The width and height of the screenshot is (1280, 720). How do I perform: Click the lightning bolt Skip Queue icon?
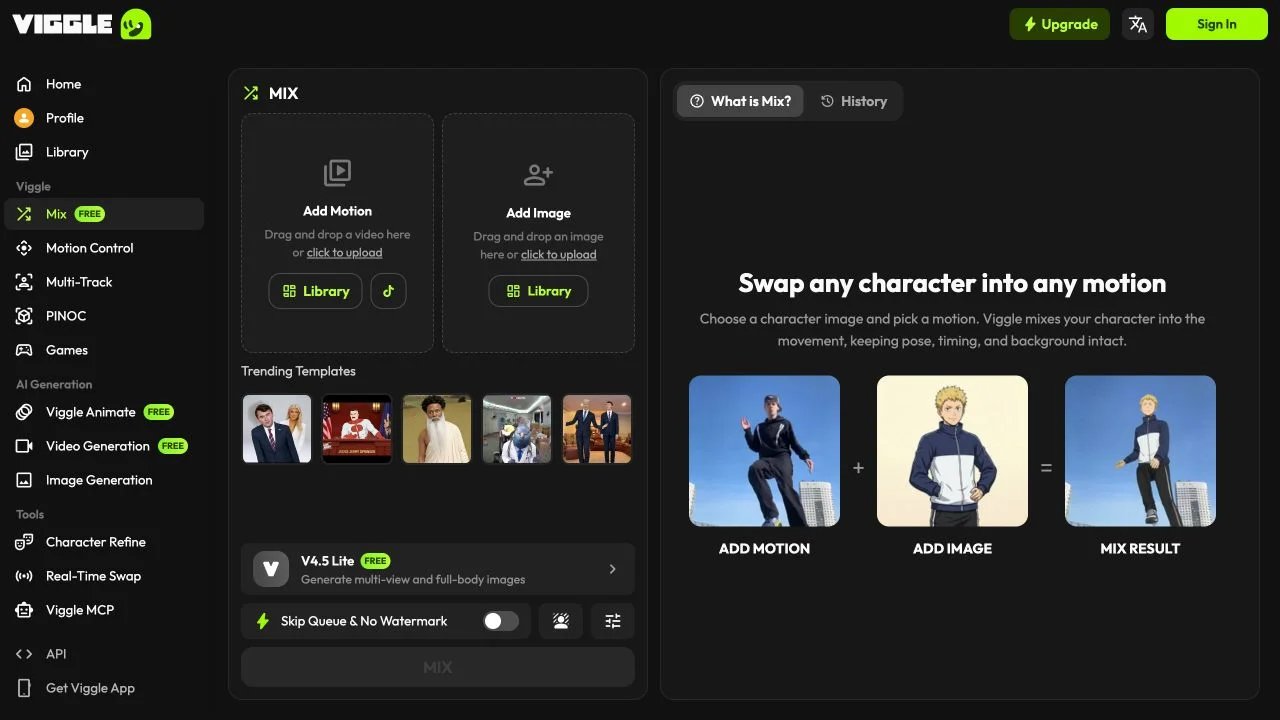click(x=263, y=621)
